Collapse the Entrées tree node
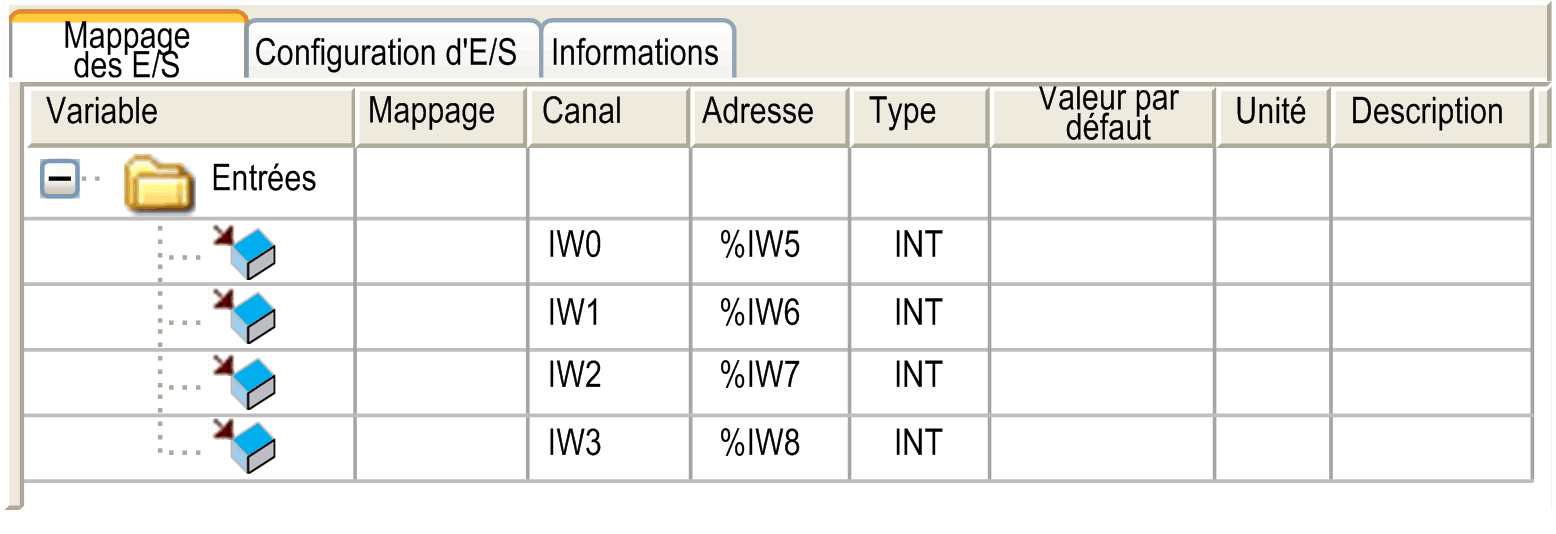The height and width of the screenshot is (534, 1556). pyautogui.click(x=59, y=180)
